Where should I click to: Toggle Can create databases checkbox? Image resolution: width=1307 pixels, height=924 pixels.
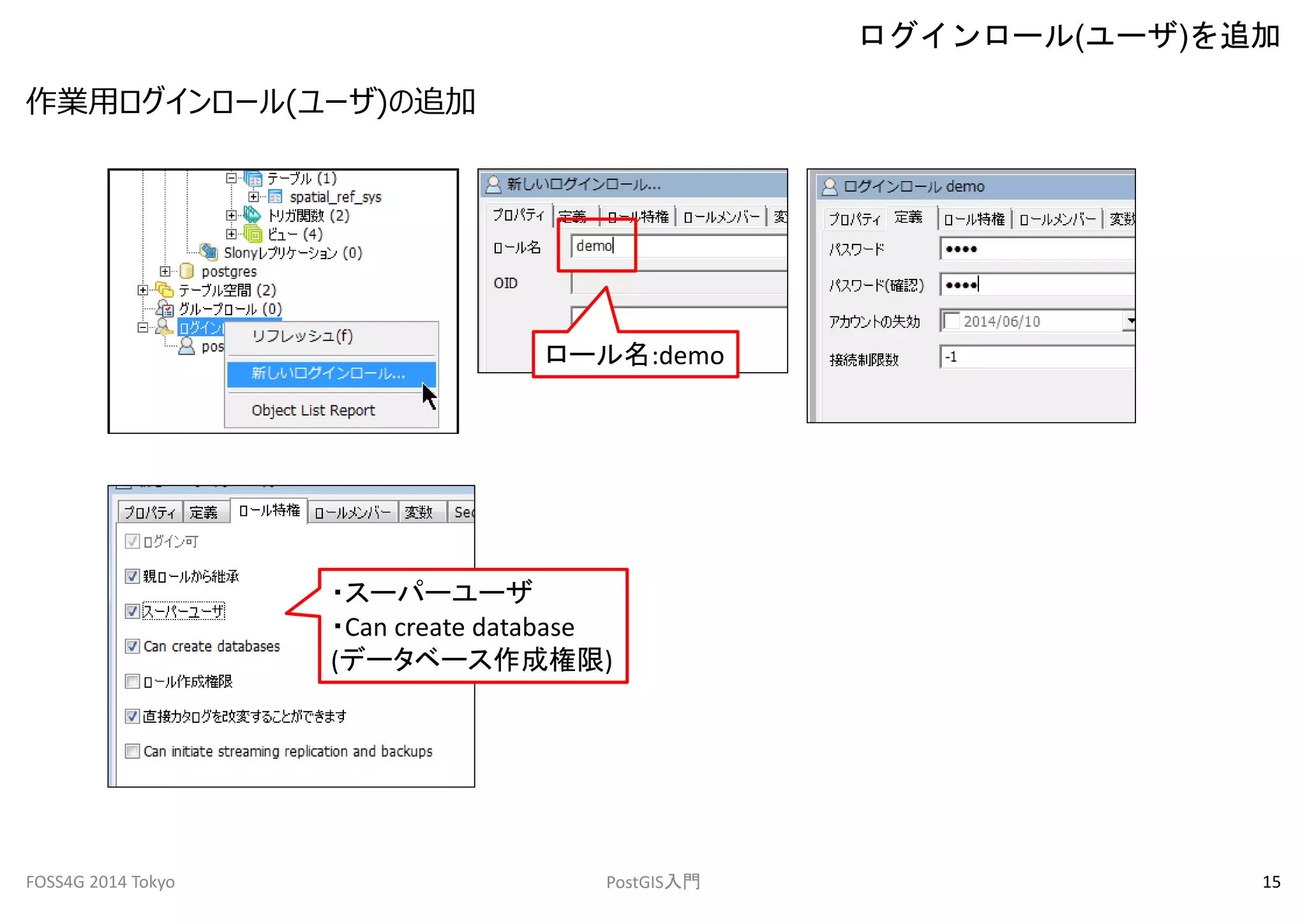132,646
